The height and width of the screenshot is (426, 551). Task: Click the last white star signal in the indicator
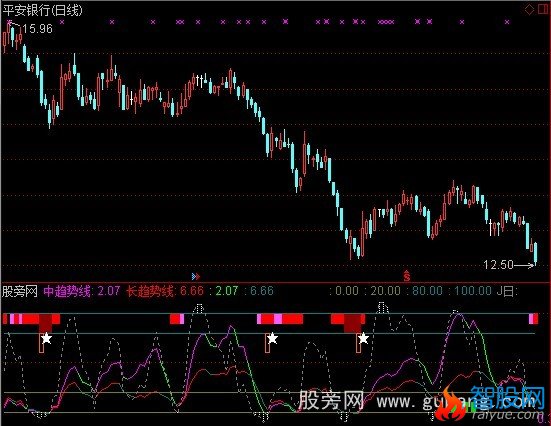363,339
